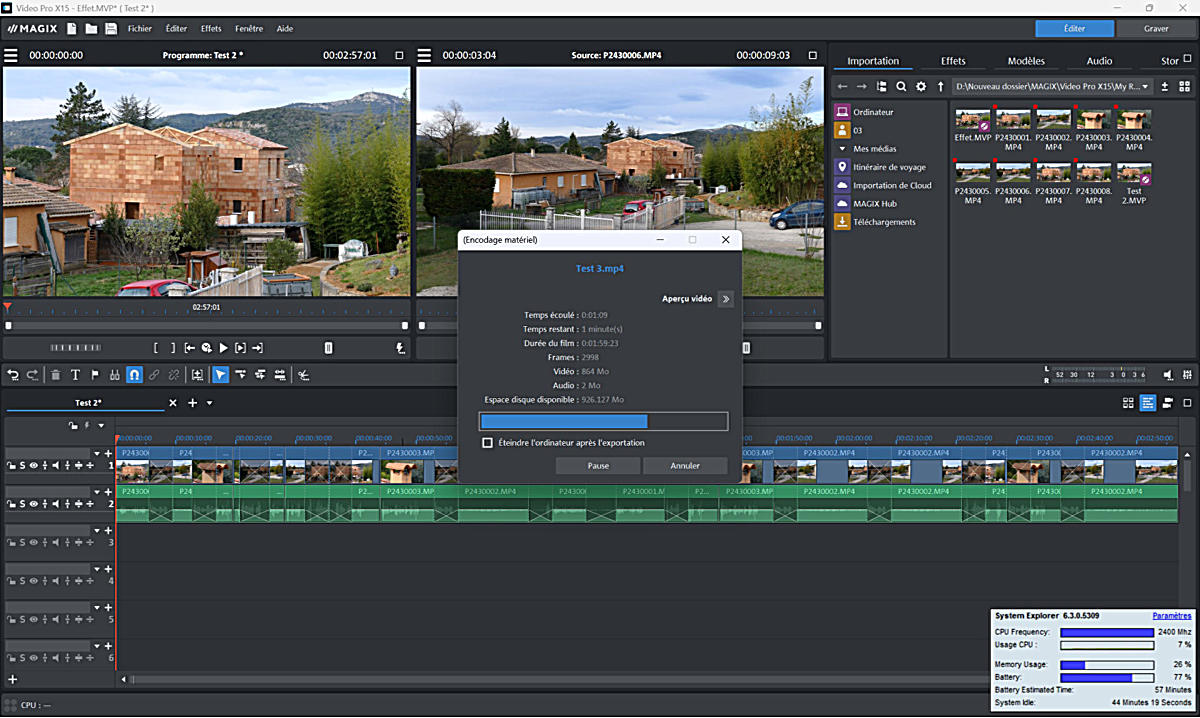Toggle the eye visibility on track 1
Image resolution: width=1200 pixels, height=718 pixels.
(x=33, y=466)
